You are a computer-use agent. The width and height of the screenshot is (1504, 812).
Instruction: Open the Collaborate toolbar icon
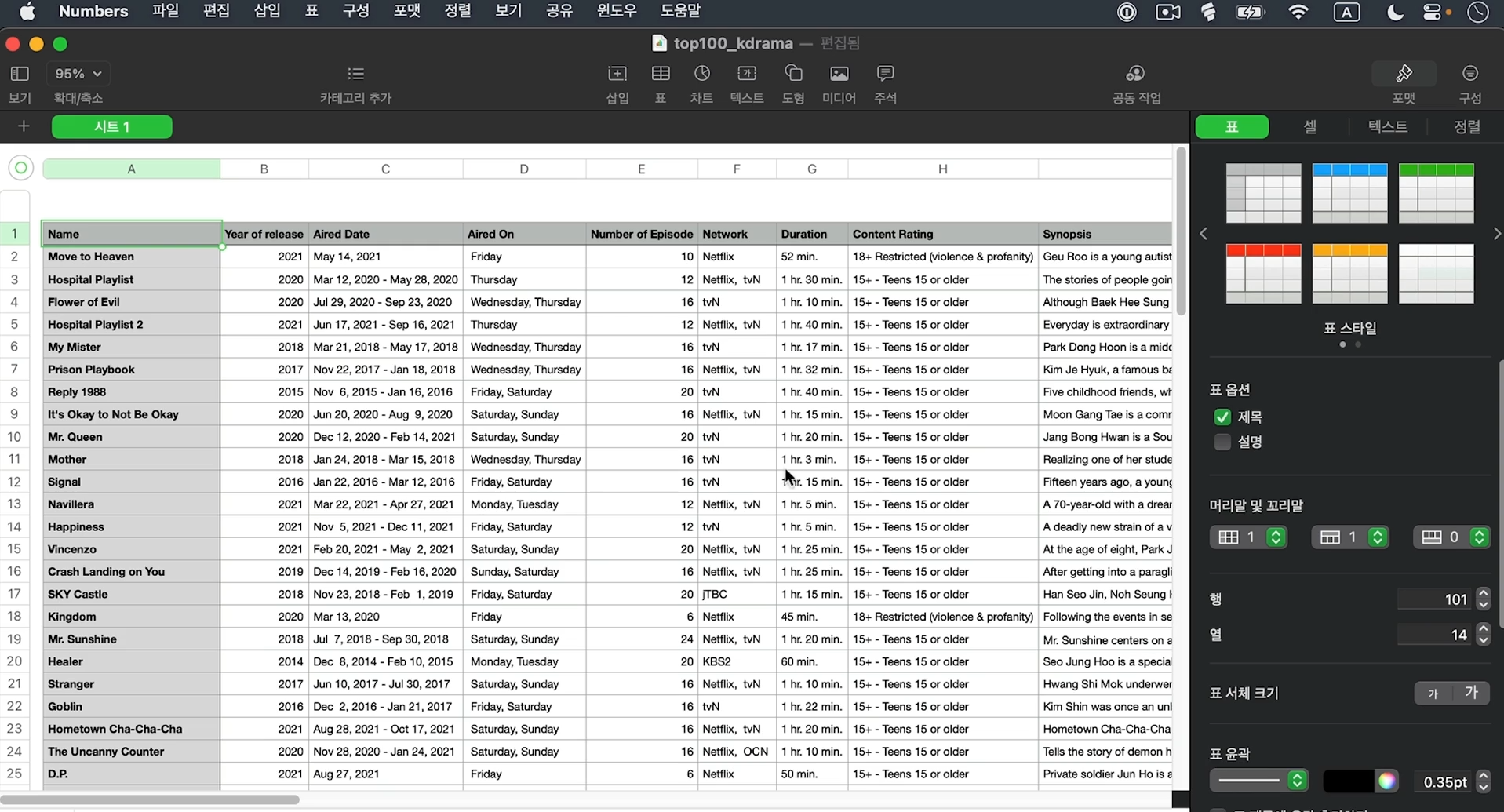[x=1135, y=74]
